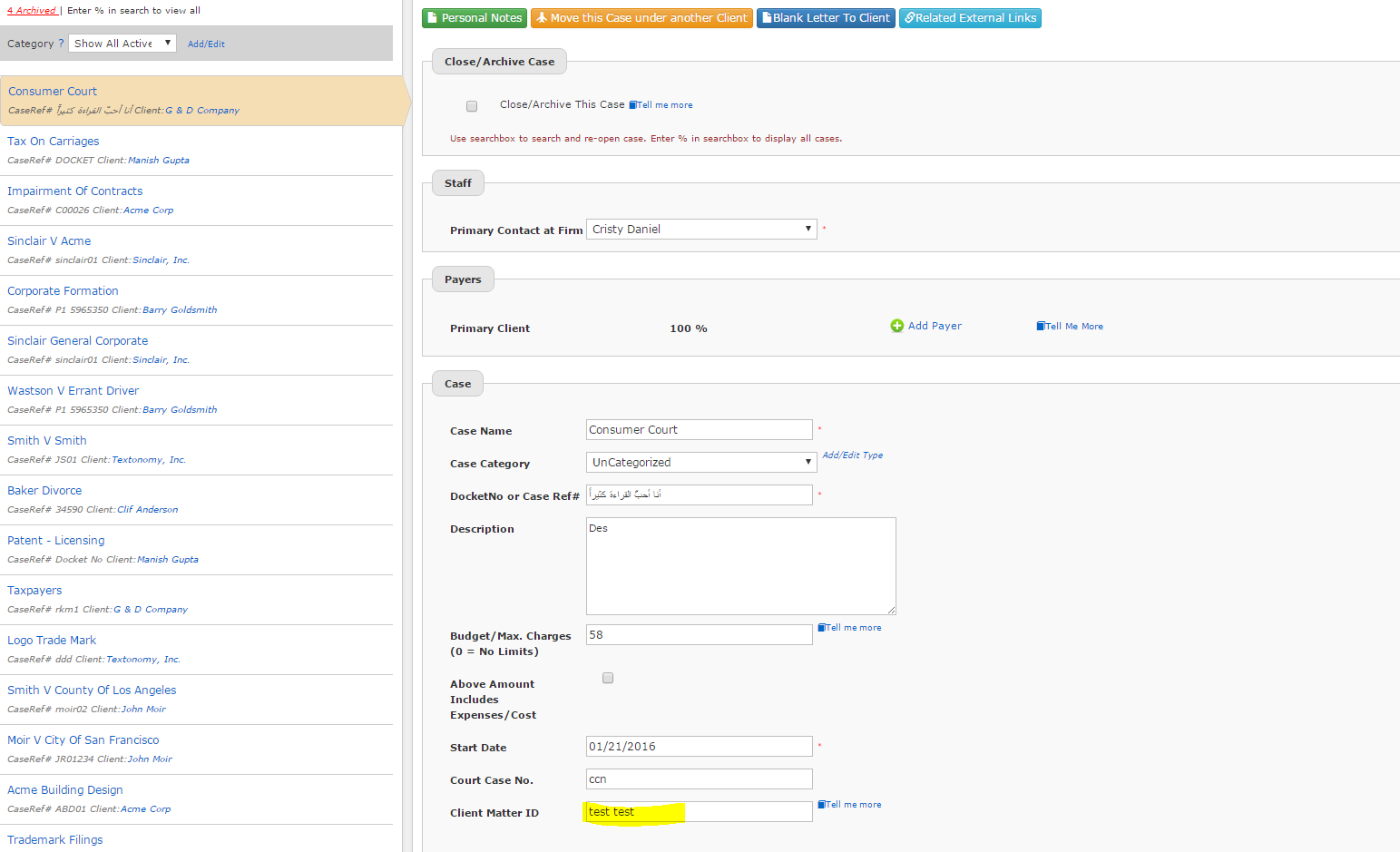
Task: Open the Case Category dropdown
Action: coord(701,463)
